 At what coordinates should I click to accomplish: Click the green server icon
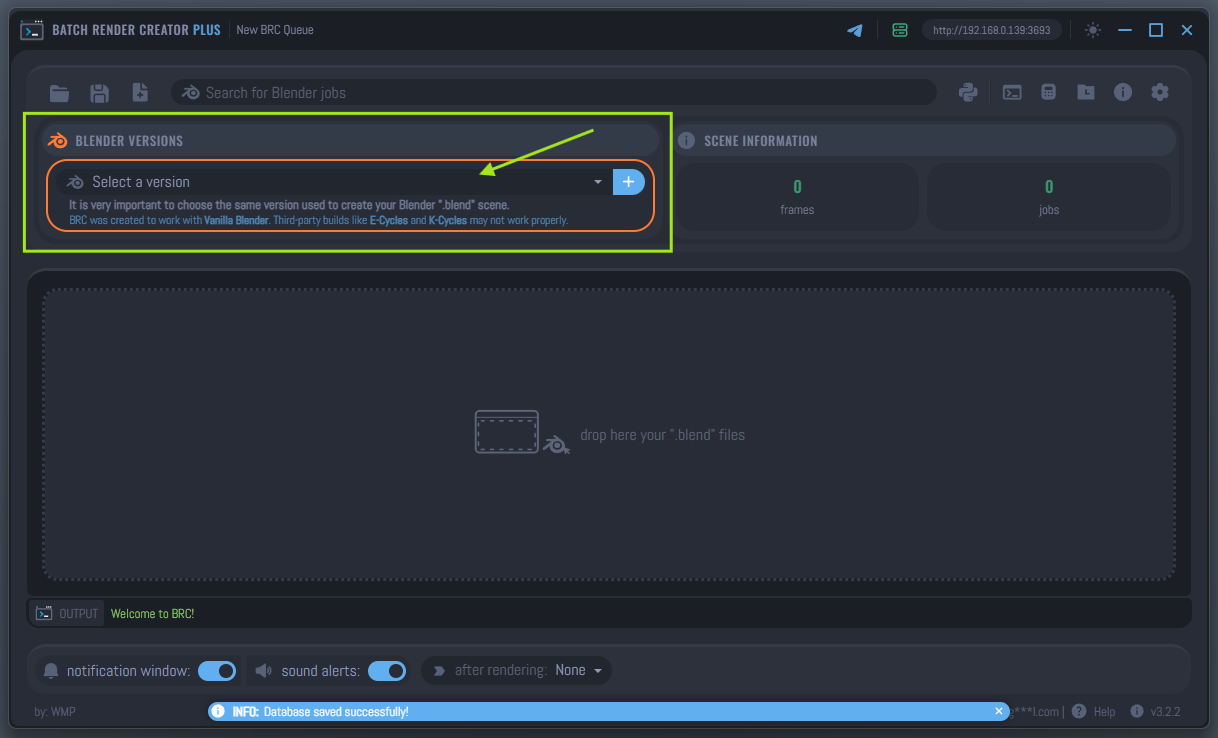pos(900,30)
